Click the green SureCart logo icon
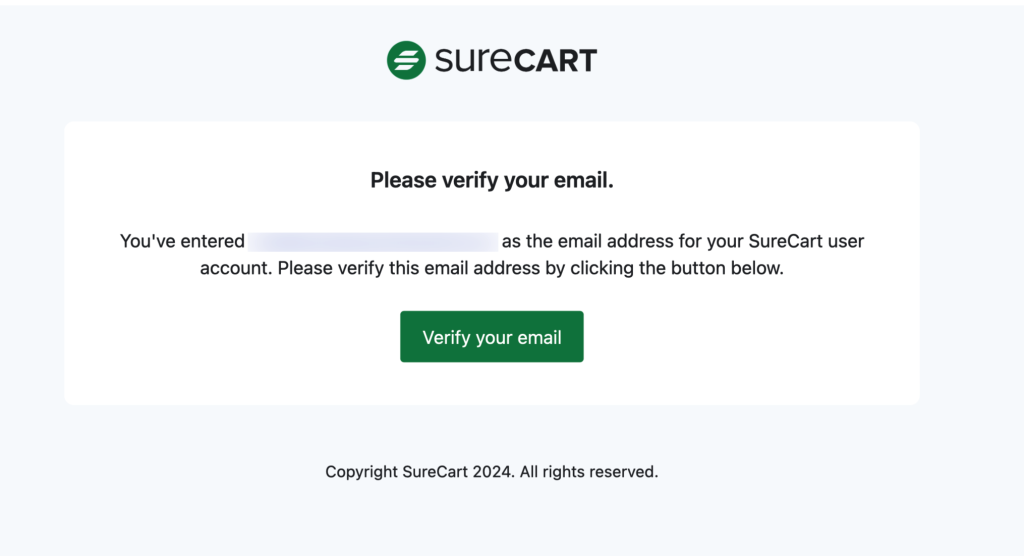The width and height of the screenshot is (1024, 556). tap(406, 60)
